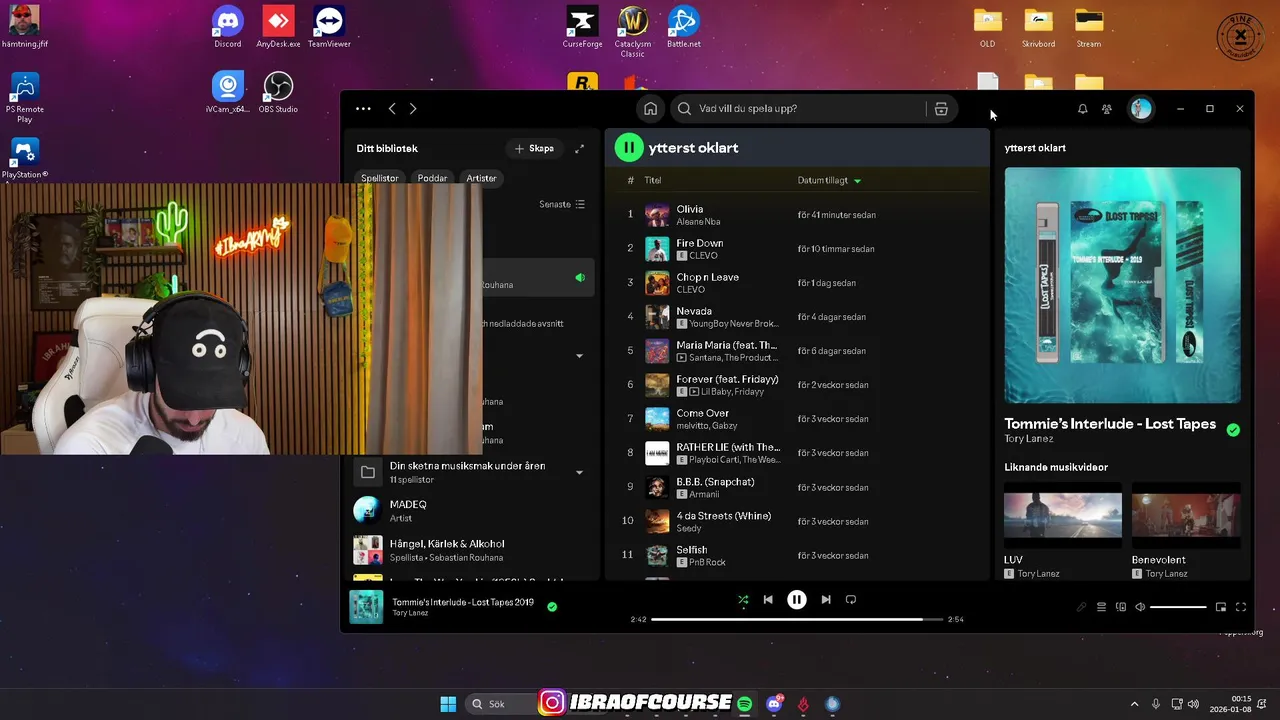Open the Friend Activity icon
1280x720 pixels.
tap(1107, 109)
